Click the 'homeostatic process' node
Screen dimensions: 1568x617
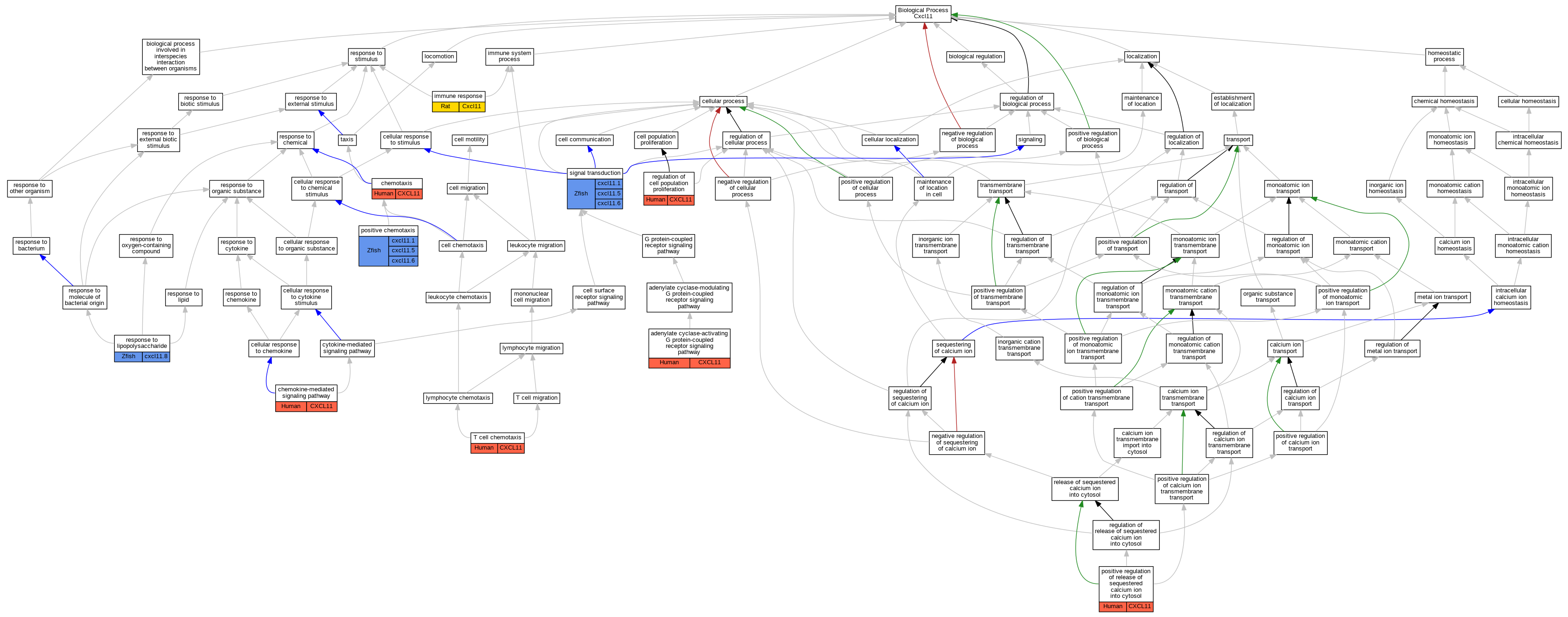1444,56
